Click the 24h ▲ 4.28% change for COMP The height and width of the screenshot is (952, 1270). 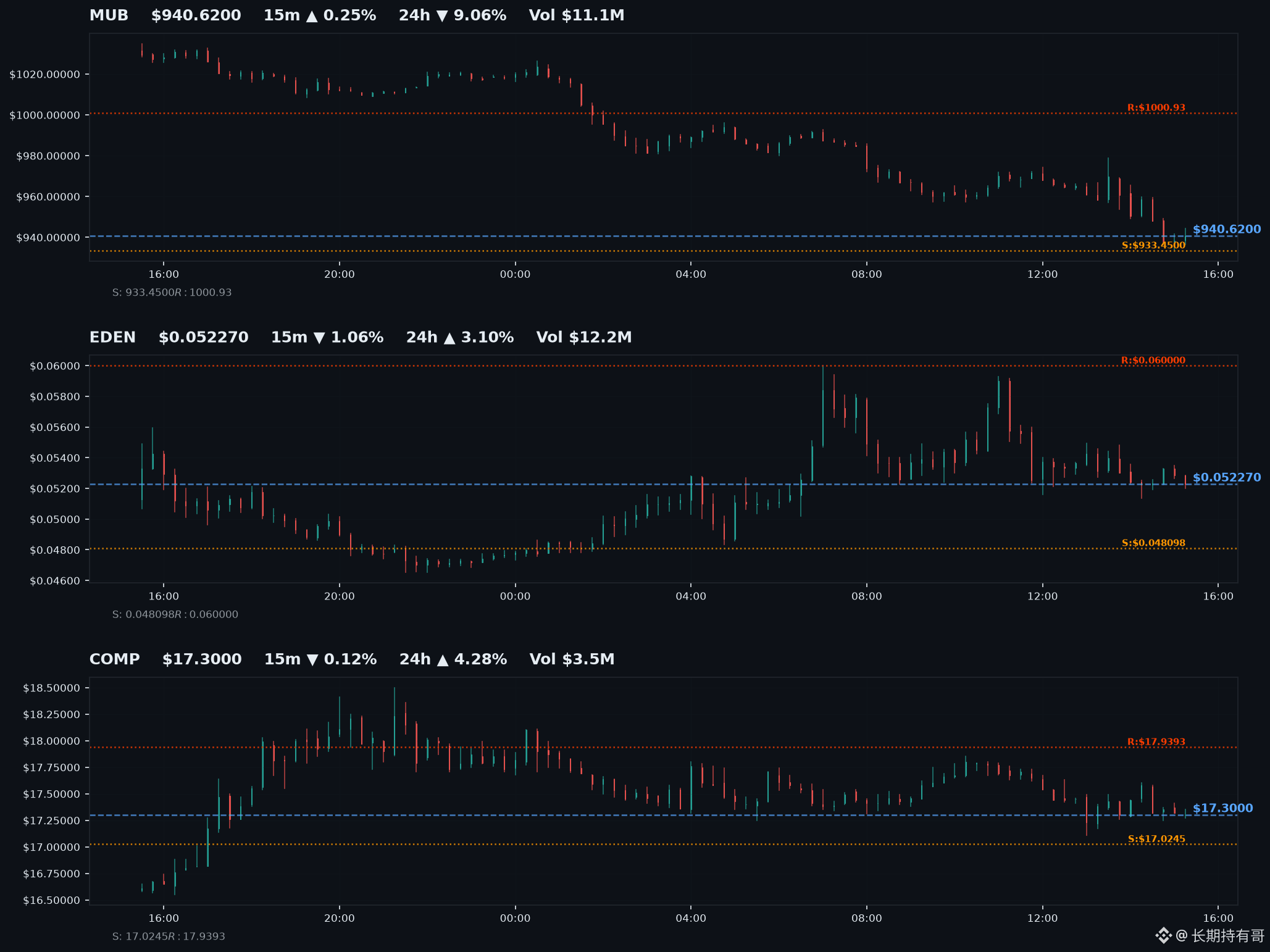(453, 659)
